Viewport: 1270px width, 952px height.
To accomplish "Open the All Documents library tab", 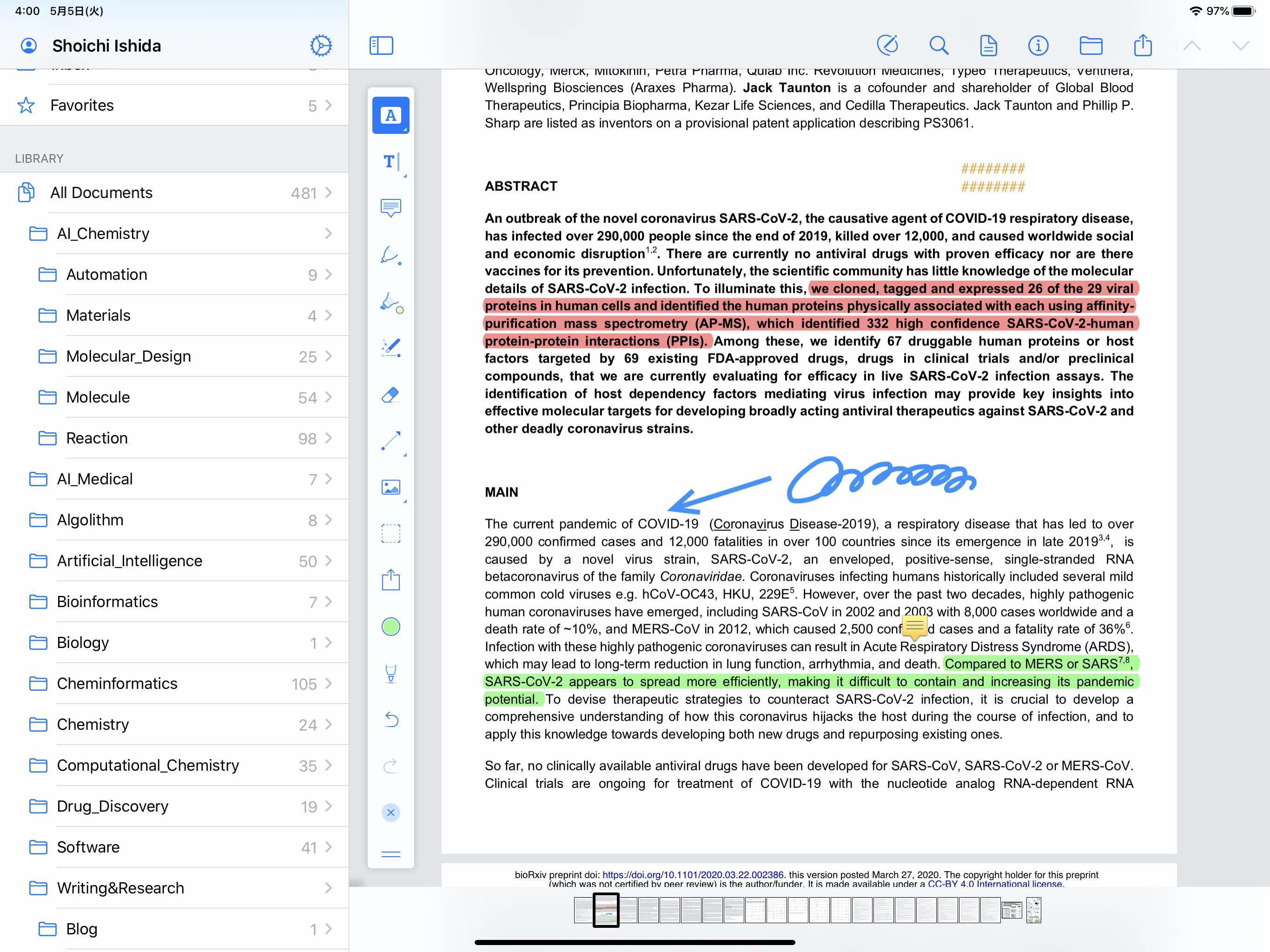I will 102,191.
